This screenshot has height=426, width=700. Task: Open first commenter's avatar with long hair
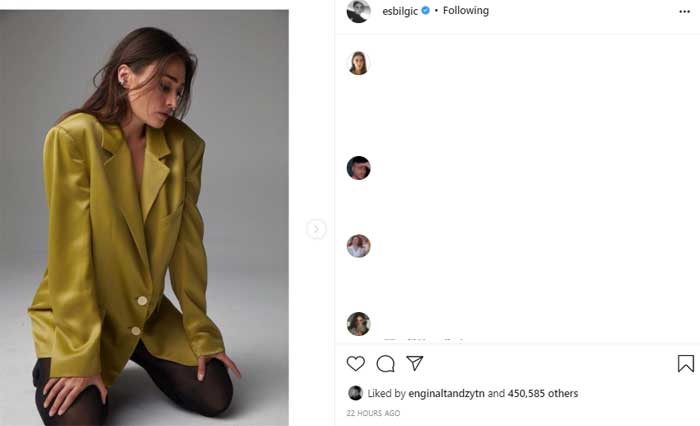tap(358, 63)
